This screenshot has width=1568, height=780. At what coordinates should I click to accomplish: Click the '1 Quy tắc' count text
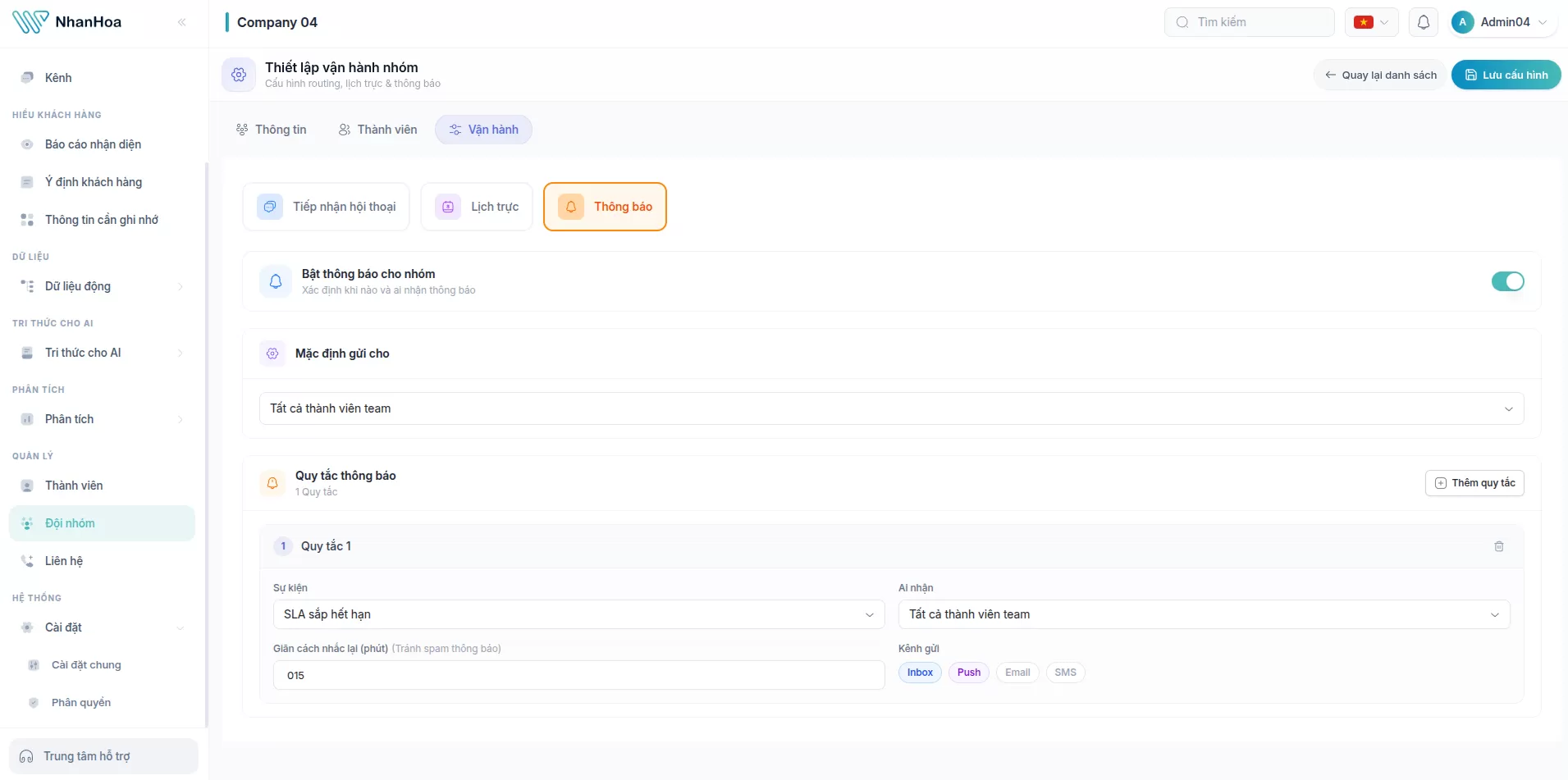pos(317,492)
